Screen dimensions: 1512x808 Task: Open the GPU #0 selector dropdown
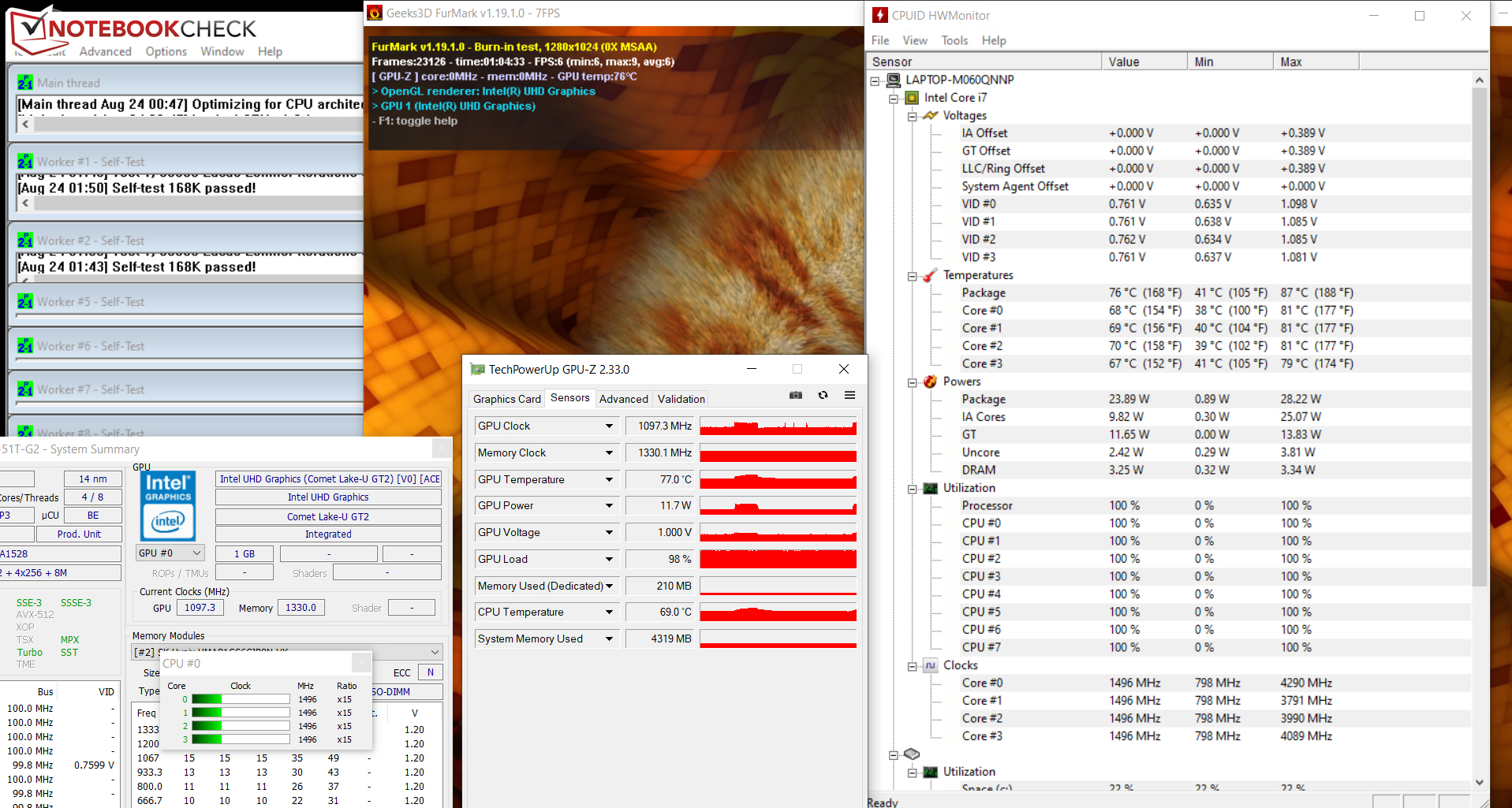click(170, 553)
